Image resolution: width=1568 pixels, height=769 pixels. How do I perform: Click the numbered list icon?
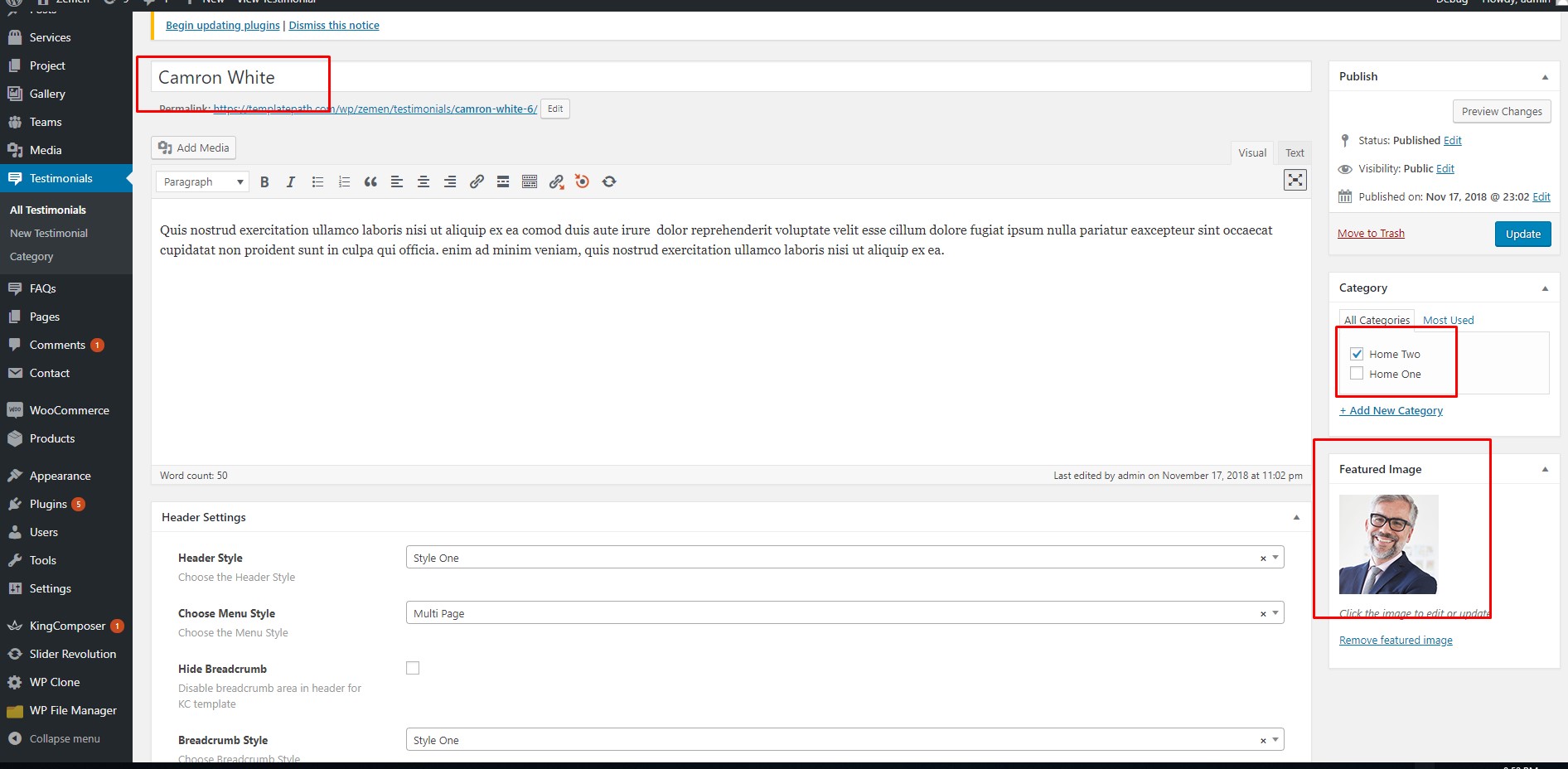(x=344, y=182)
